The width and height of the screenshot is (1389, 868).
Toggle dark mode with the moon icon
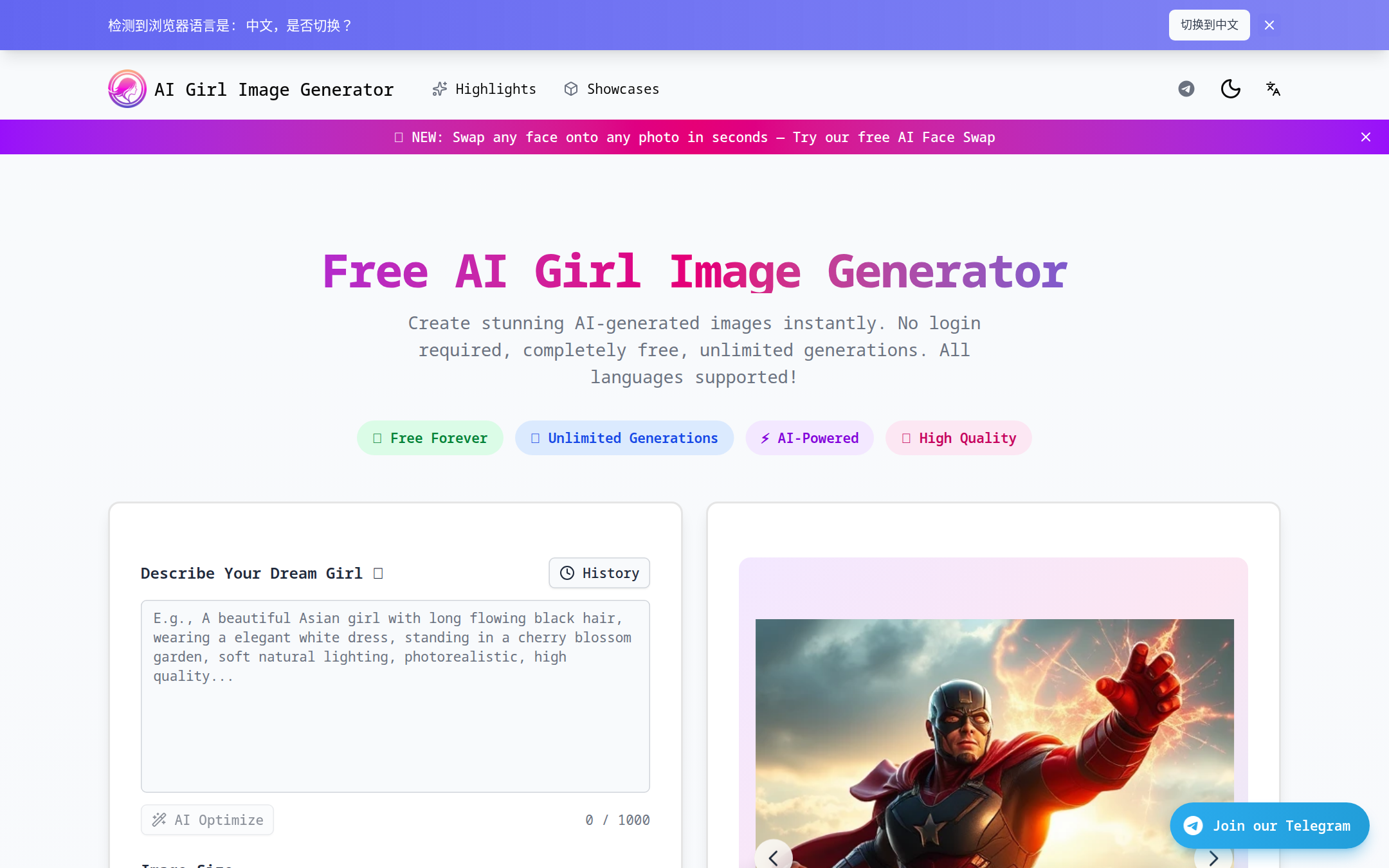[x=1230, y=89]
